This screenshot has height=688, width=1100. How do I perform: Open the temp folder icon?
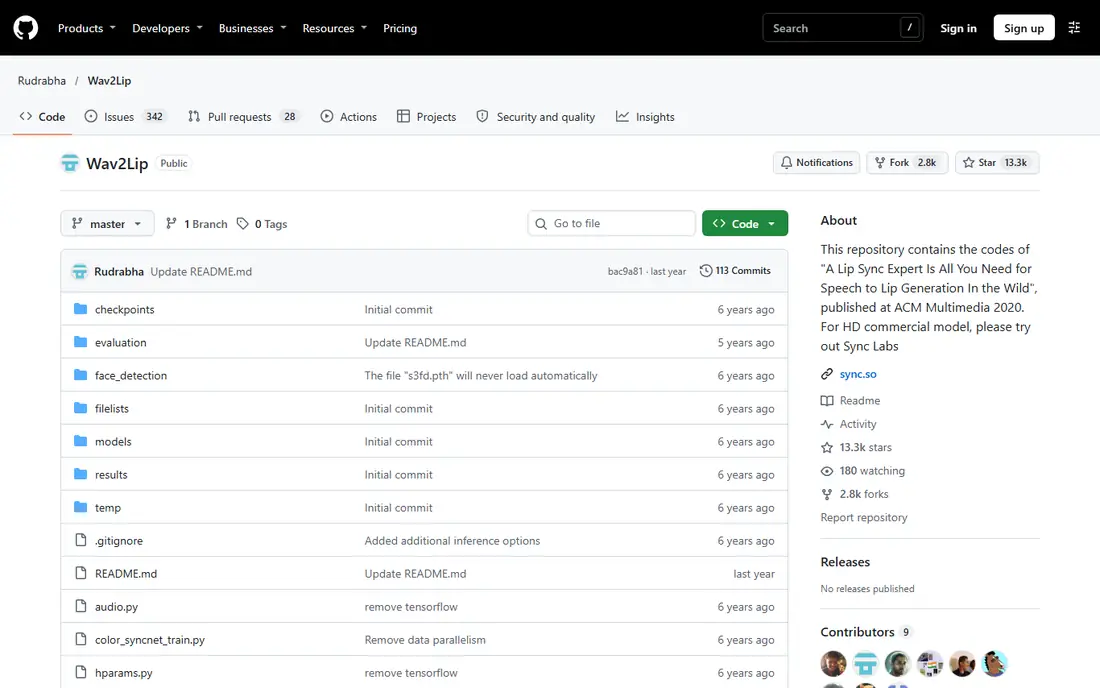pos(81,507)
